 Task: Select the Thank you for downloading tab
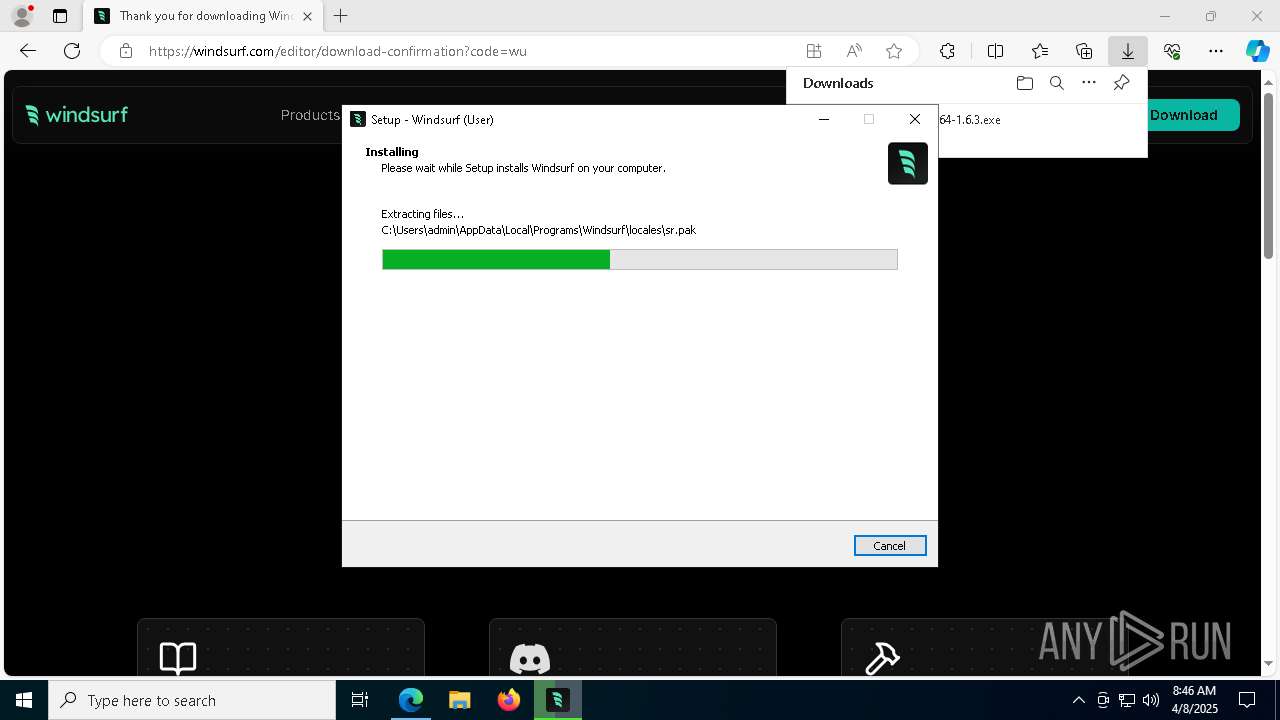(x=203, y=16)
